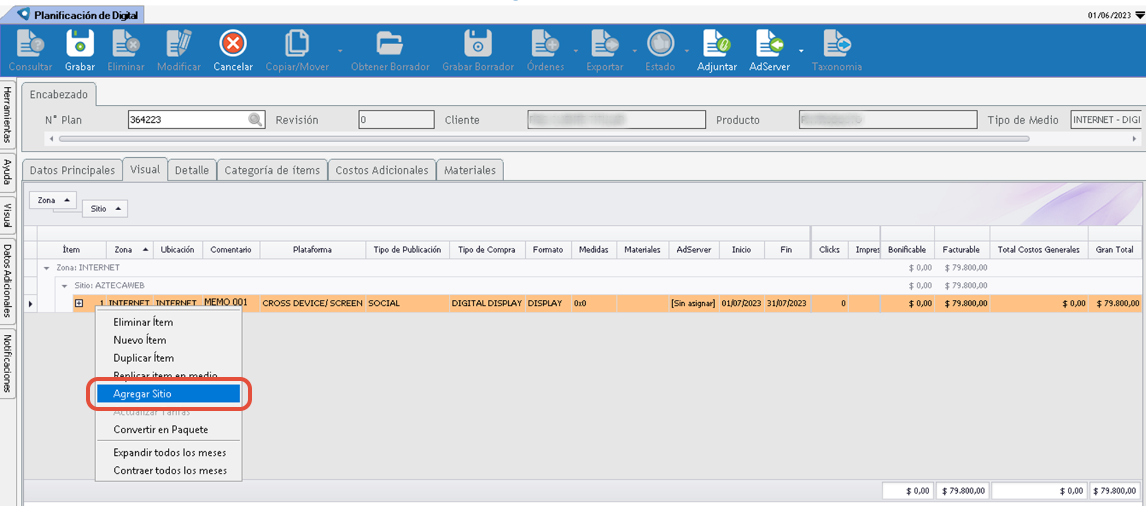The height and width of the screenshot is (506, 1146).
Task: Toggle the Sitio grouping chip sort
Action: (x=105, y=208)
